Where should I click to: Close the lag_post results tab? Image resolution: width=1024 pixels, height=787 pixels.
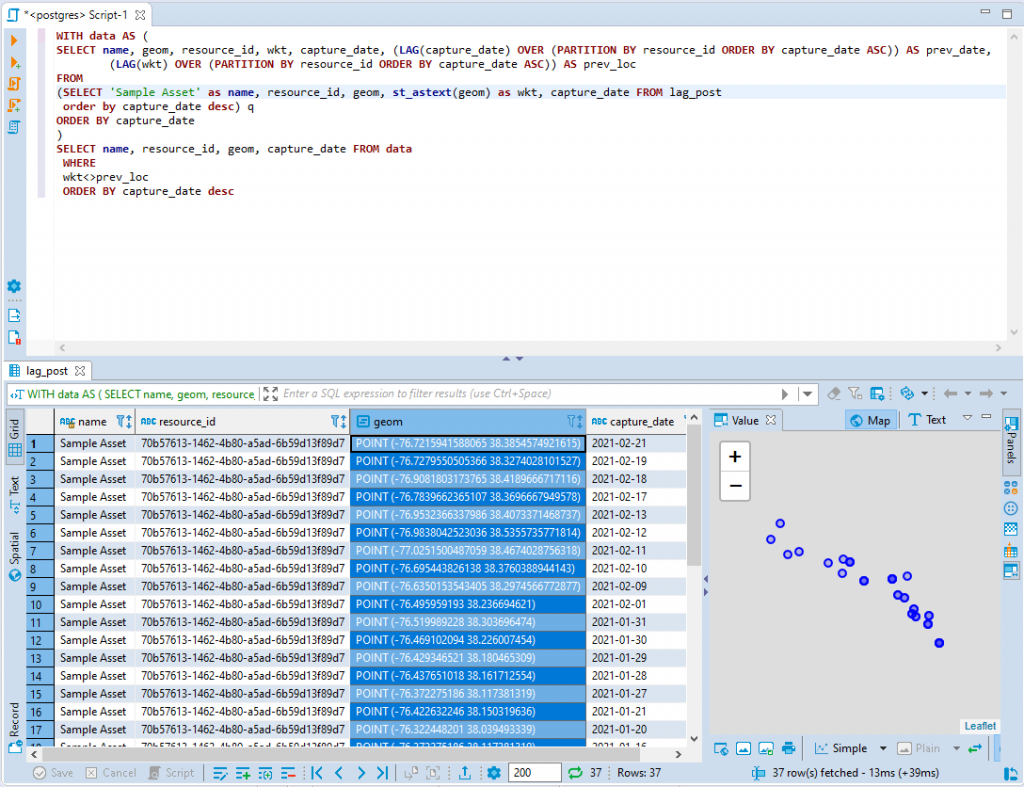point(80,371)
